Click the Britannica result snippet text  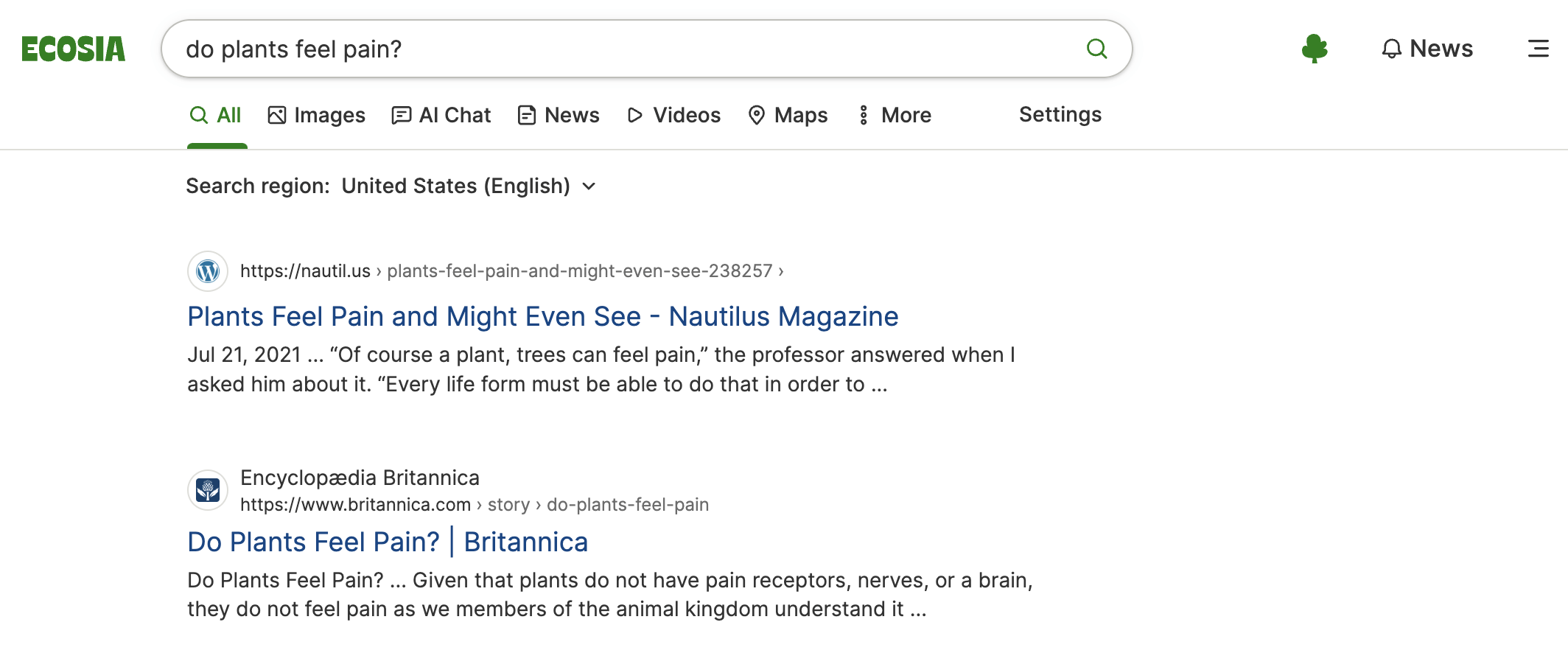coord(610,595)
